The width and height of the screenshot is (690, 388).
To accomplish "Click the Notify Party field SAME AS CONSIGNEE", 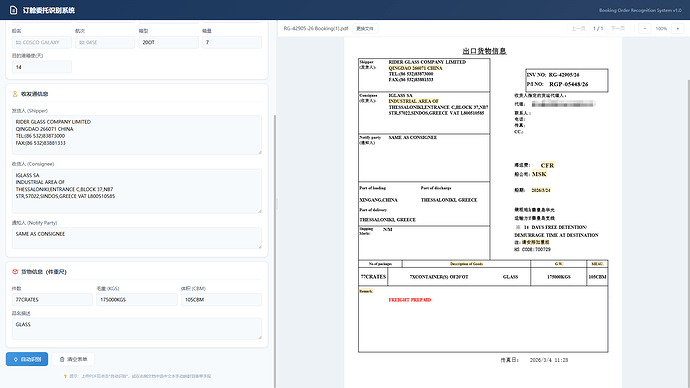I will (x=137, y=238).
